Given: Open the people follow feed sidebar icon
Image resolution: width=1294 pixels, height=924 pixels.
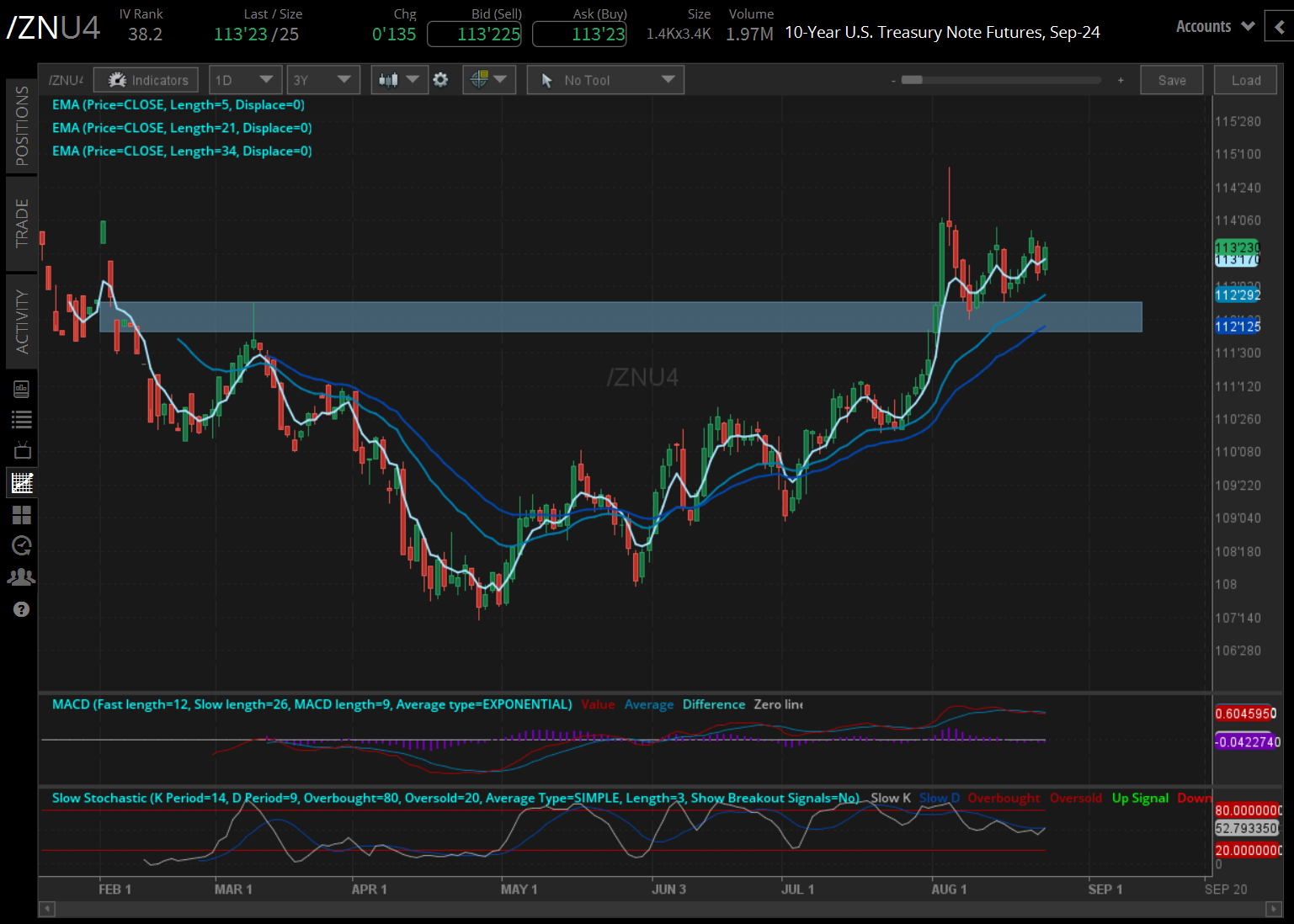Looking at the screenshot, I should click(22, 577).
